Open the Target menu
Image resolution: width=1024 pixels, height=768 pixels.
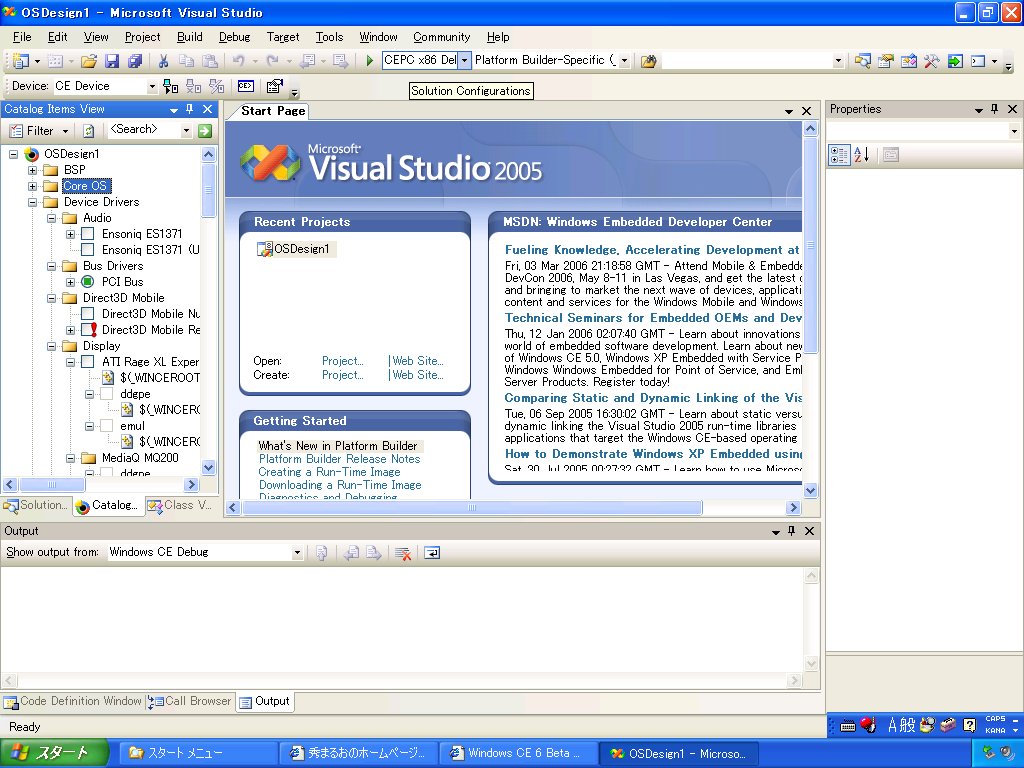pos(283,37)
